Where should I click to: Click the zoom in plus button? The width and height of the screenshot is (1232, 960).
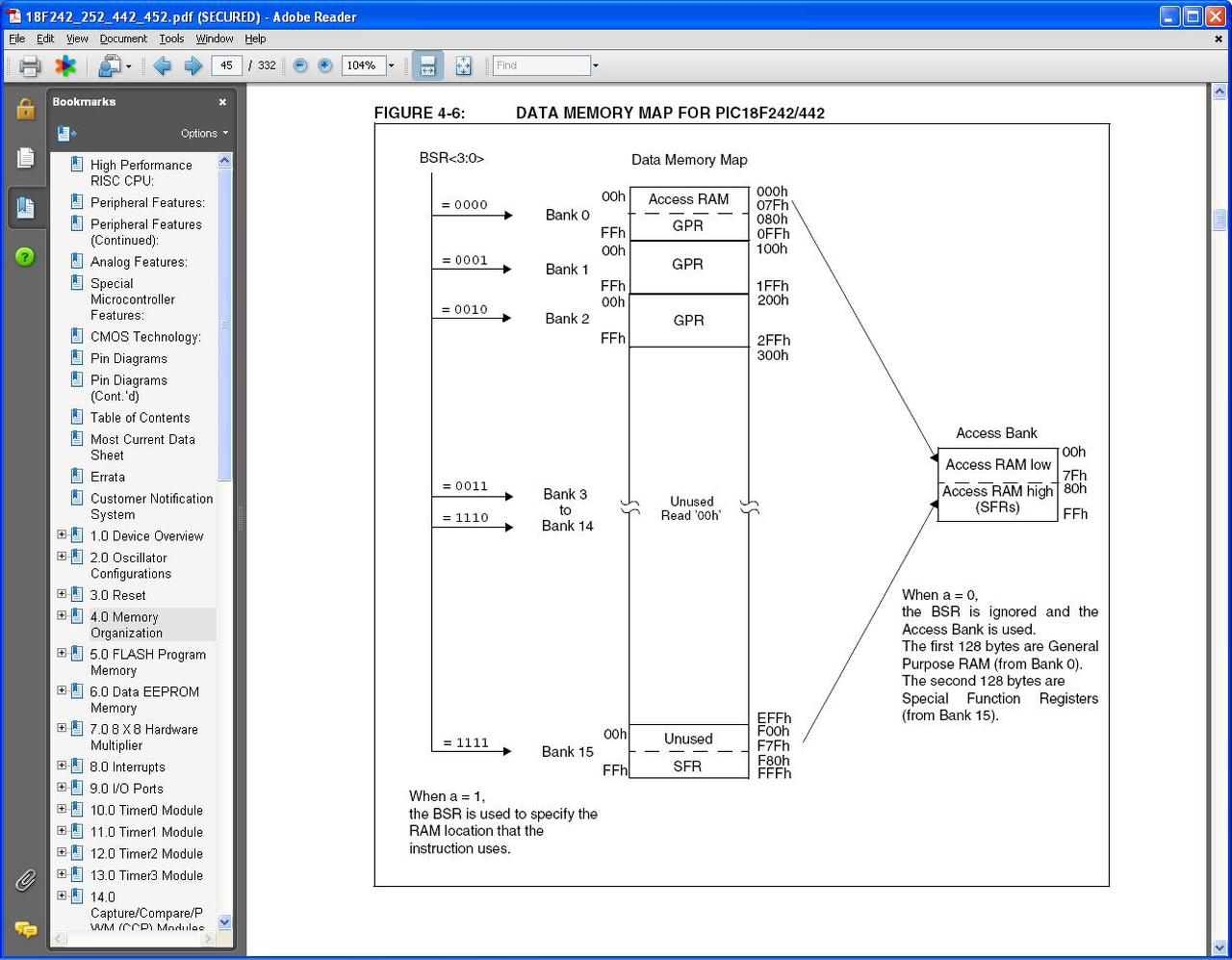click(325, 65)
